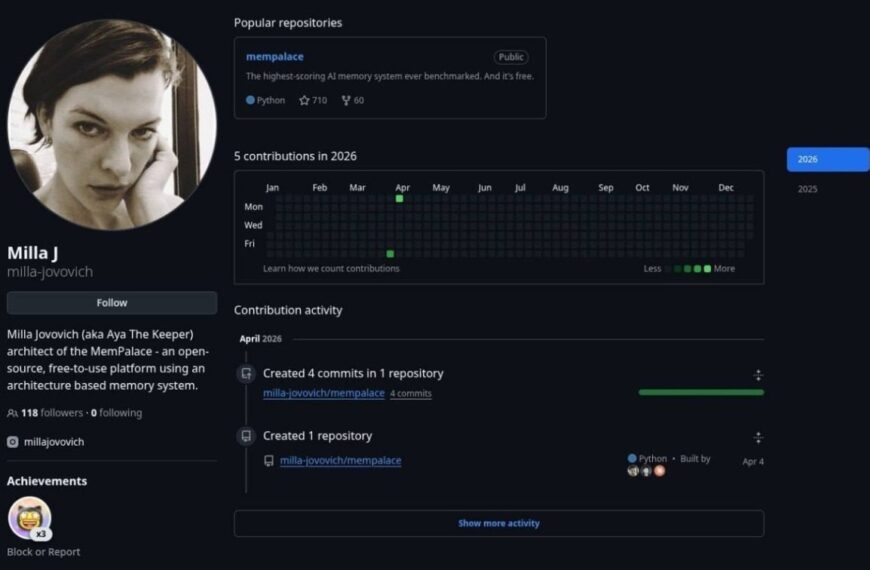Click the first Built by contributor avatar
Viewport: 870px width, 570px height.
click(x=633, y=471)
